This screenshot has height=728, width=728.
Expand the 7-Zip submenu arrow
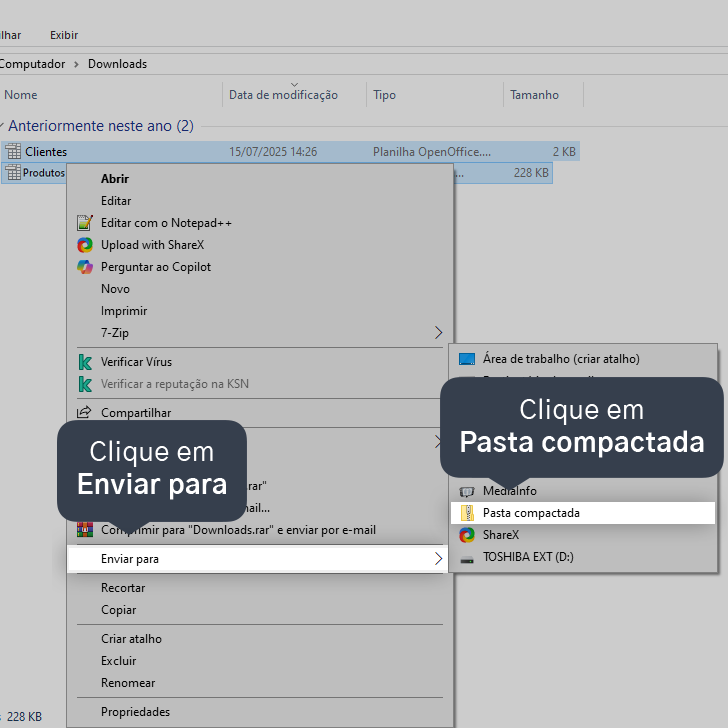(438, 332)
